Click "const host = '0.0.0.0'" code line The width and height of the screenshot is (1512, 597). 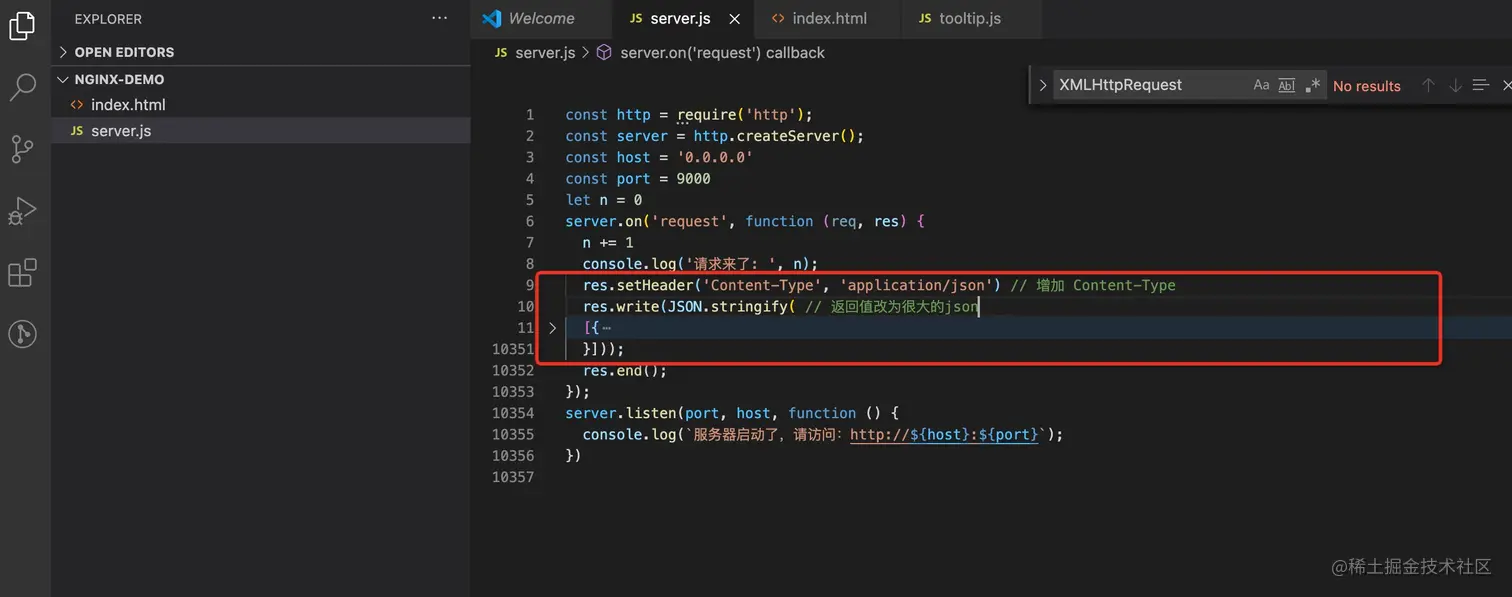[x=659, y=157]
